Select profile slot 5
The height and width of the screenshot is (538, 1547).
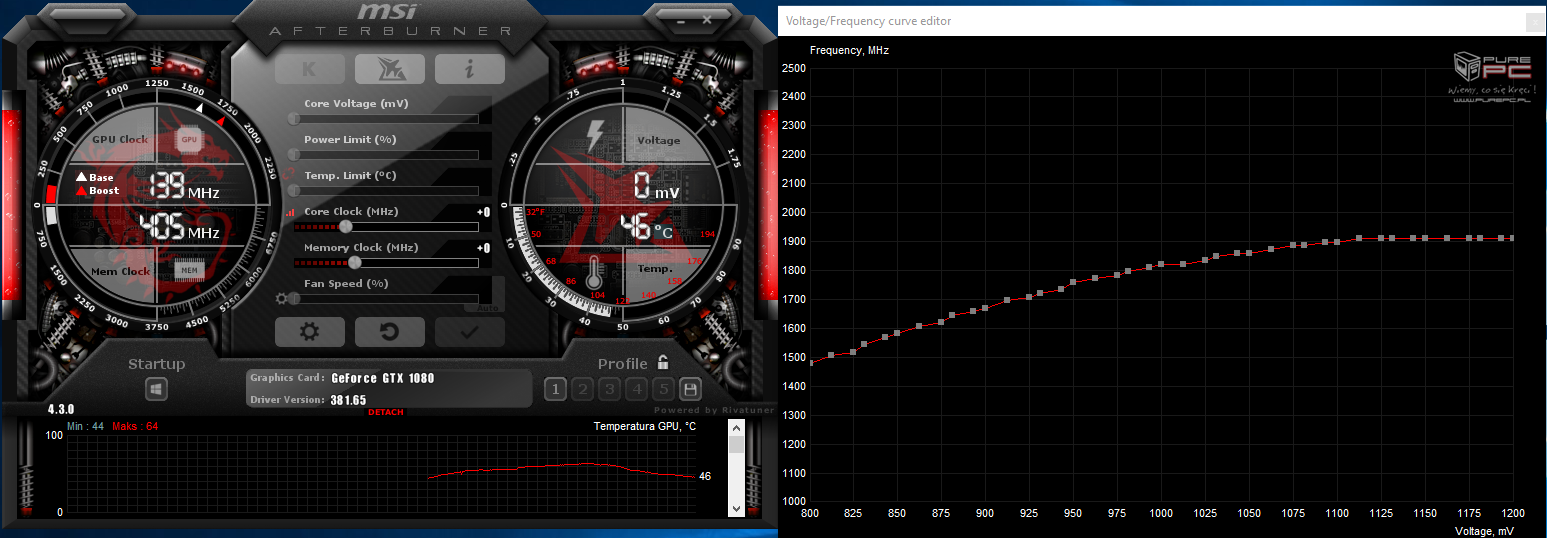click(x=663, y=389)
